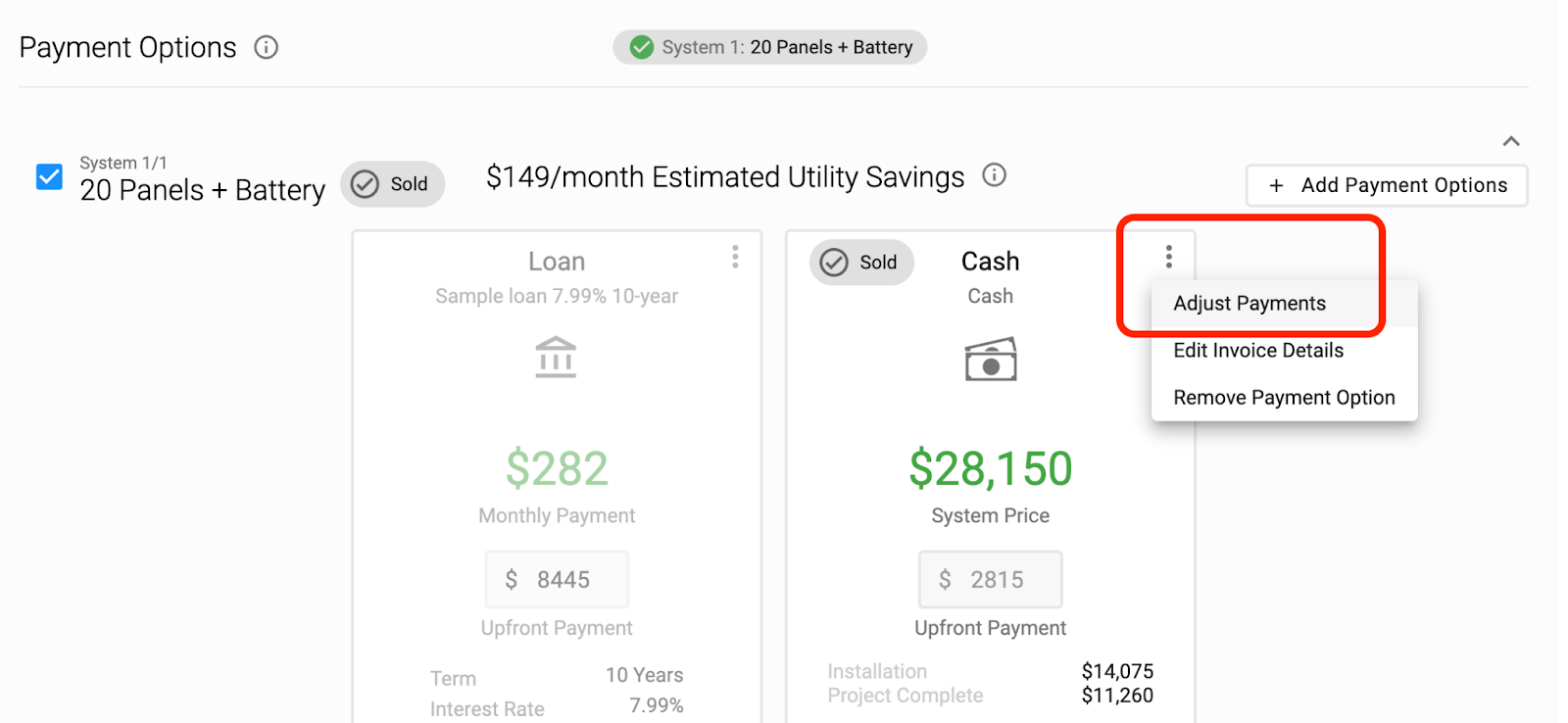Collapse the System 1/1 section with chevron
Viewport: 1568px width, 723px height.
point(1511,141)
